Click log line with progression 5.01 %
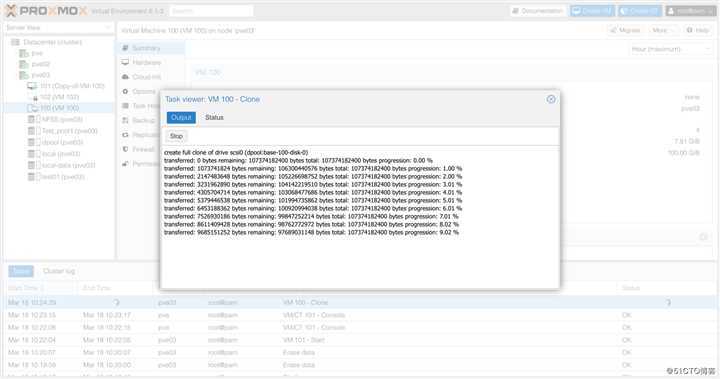Screen dimensions: 720x379 click(x=313, y=200)
